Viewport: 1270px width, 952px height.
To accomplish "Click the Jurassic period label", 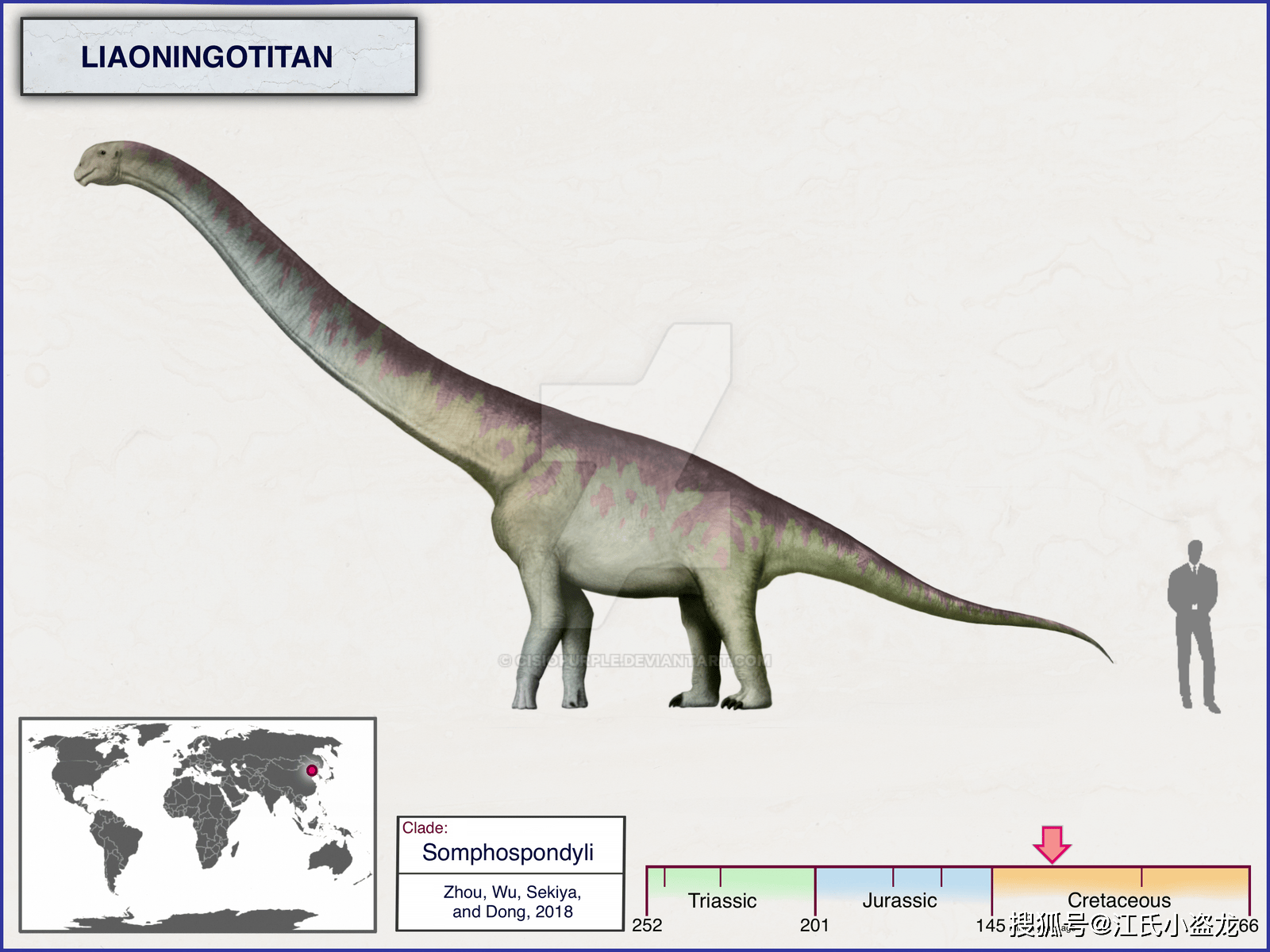I will click(899, 900).
